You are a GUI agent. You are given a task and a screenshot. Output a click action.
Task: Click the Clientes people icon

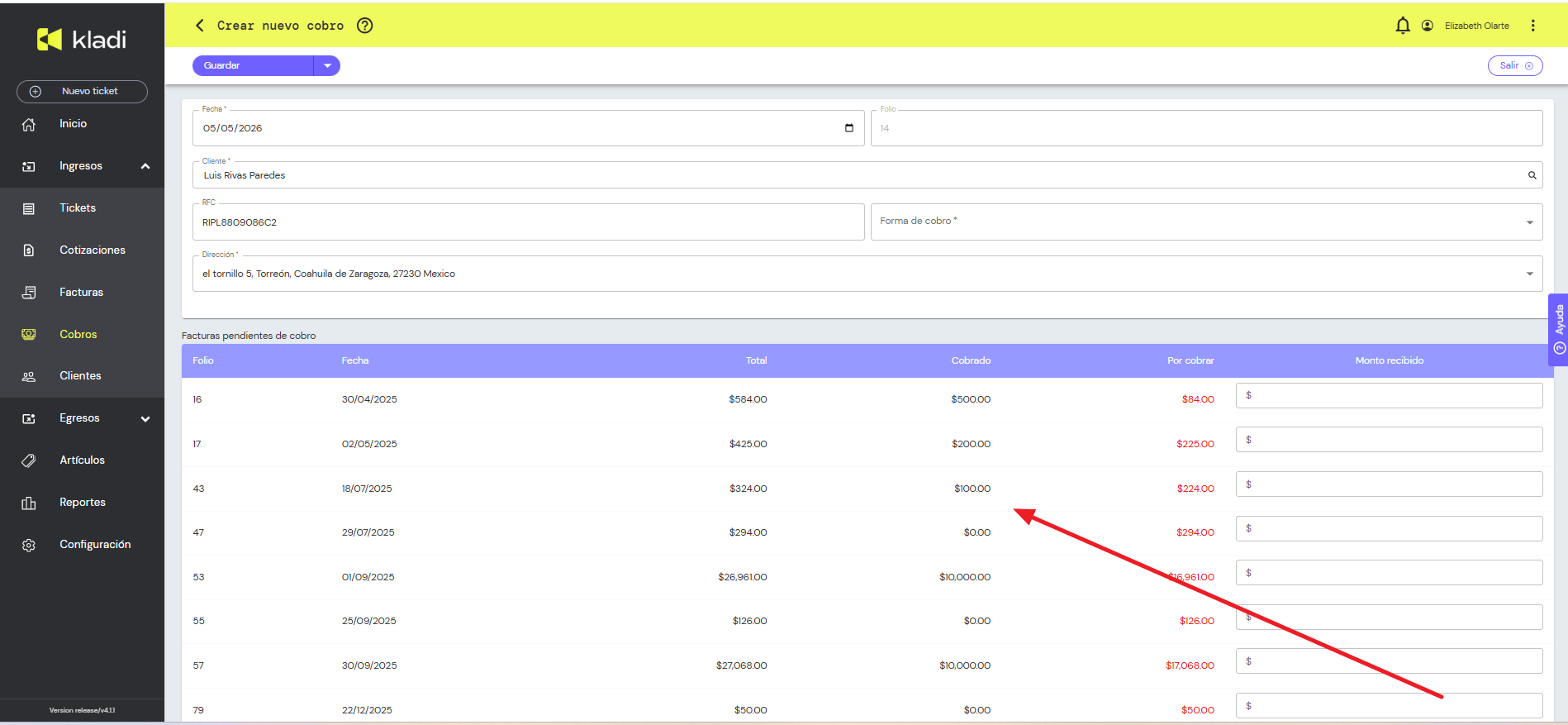coord(29,376)
